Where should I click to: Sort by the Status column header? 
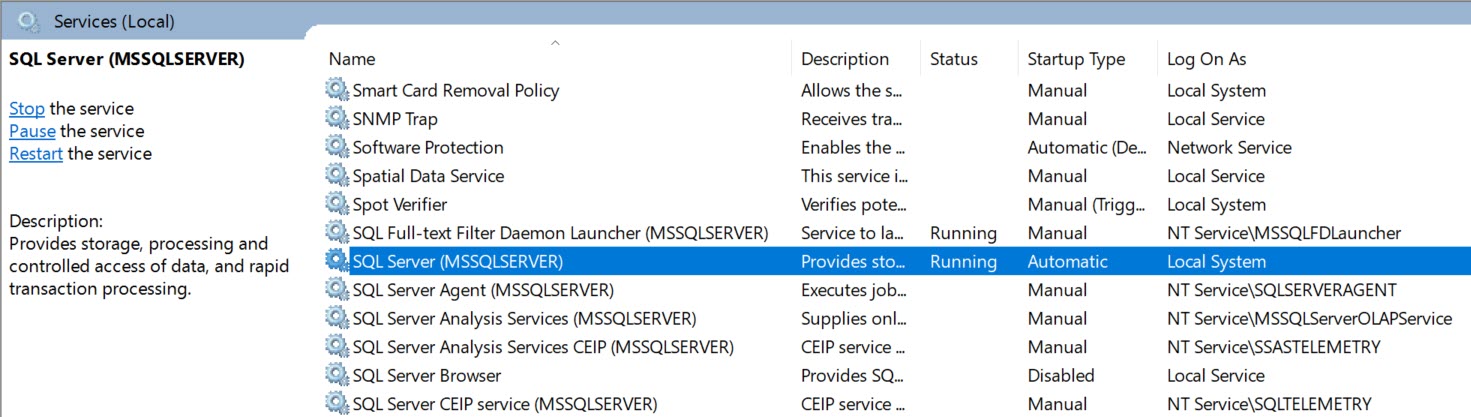click(x=954, y=59)
